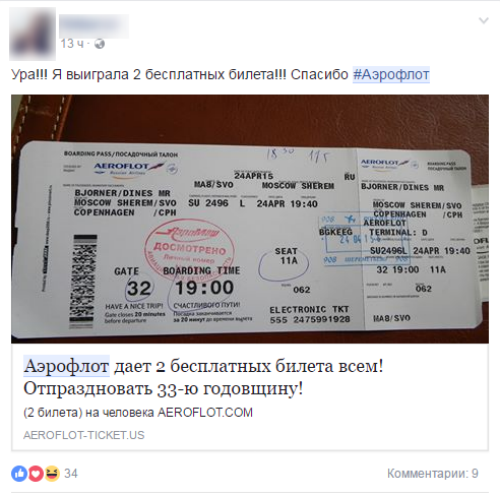Click the '(2 билета) на человека AEROFLOT.COM' description
Image resolution: width=500 pixels, height=495 pixels.
coord(138,413)
